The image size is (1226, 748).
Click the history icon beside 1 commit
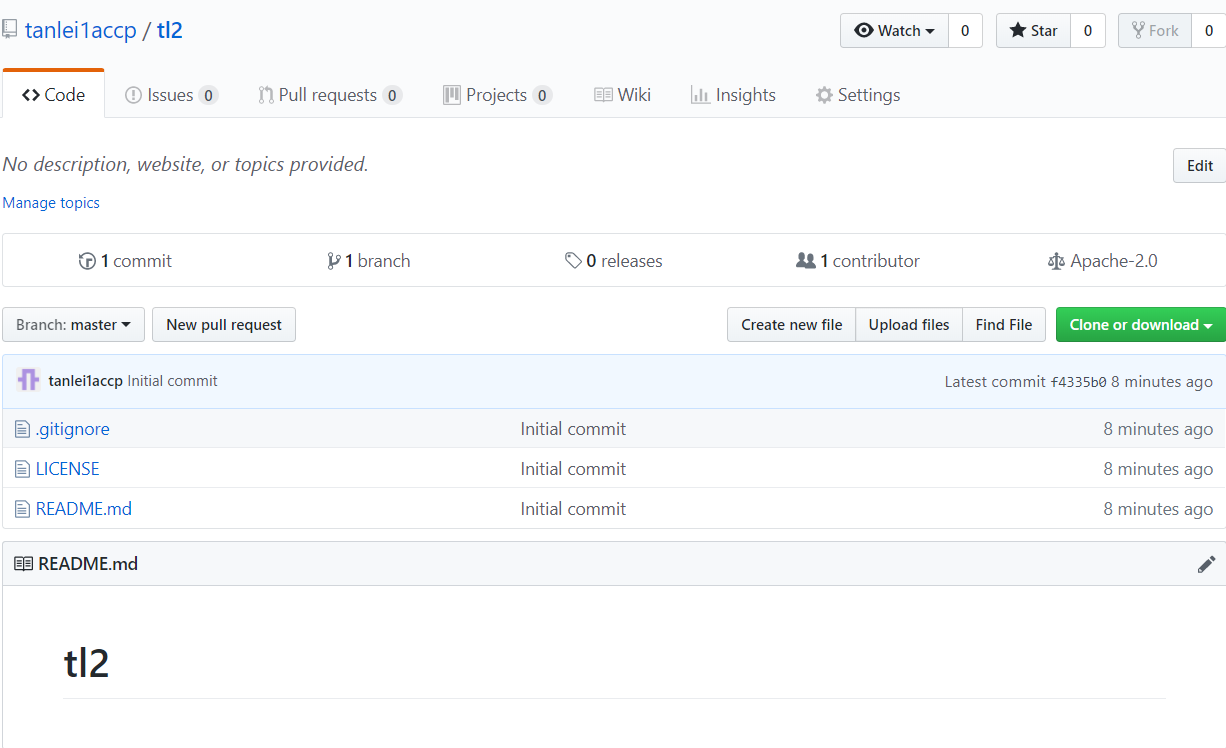pyautogui.click(x=87, y=261)
